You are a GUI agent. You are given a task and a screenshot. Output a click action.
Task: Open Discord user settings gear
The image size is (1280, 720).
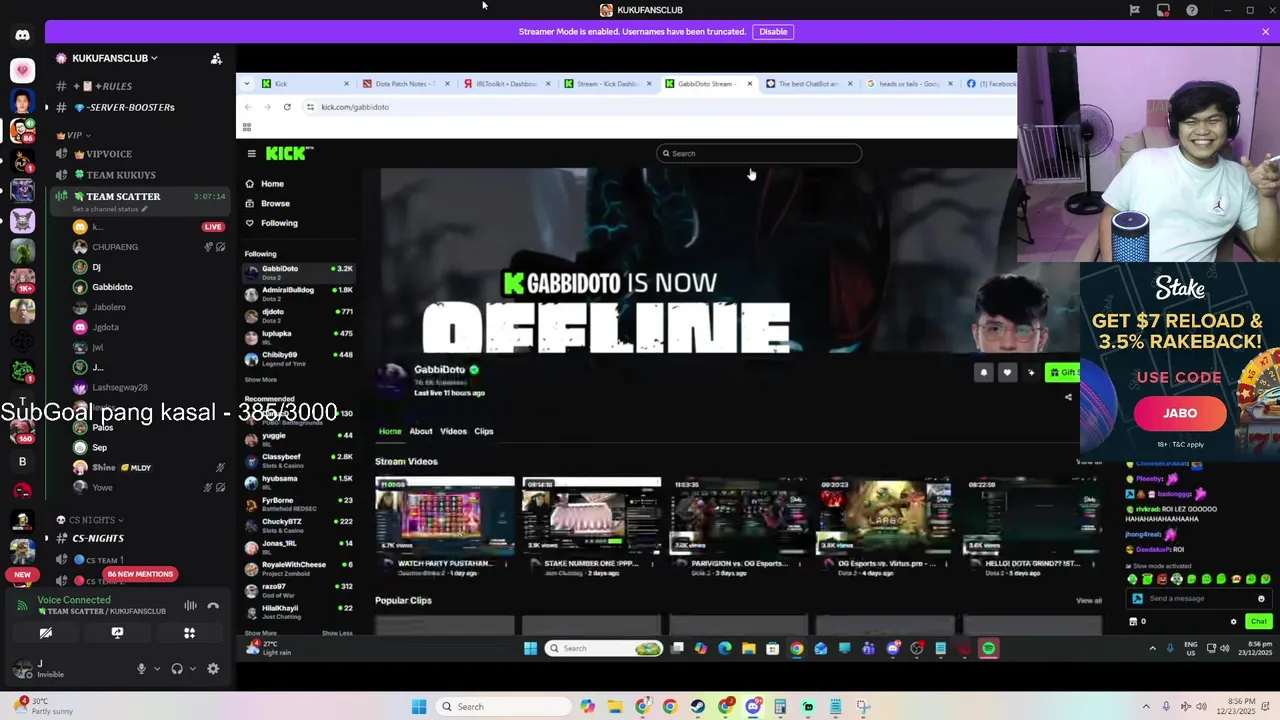[213, 669]
